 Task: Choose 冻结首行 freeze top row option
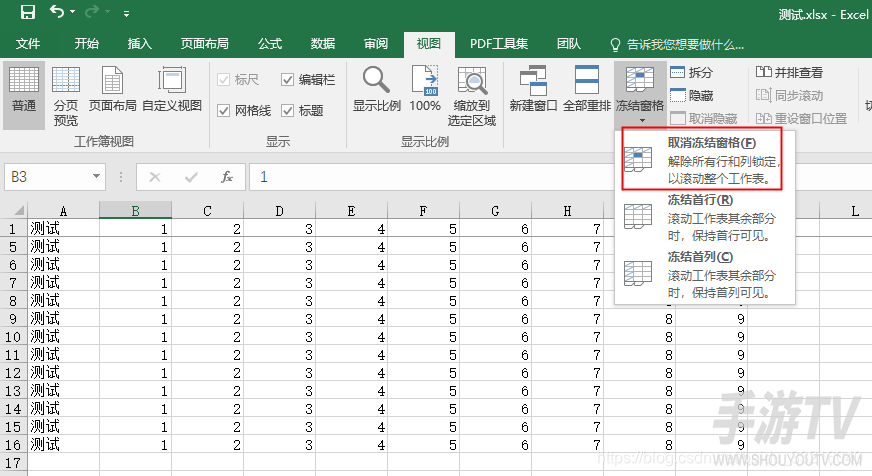[x=702, y=217]
